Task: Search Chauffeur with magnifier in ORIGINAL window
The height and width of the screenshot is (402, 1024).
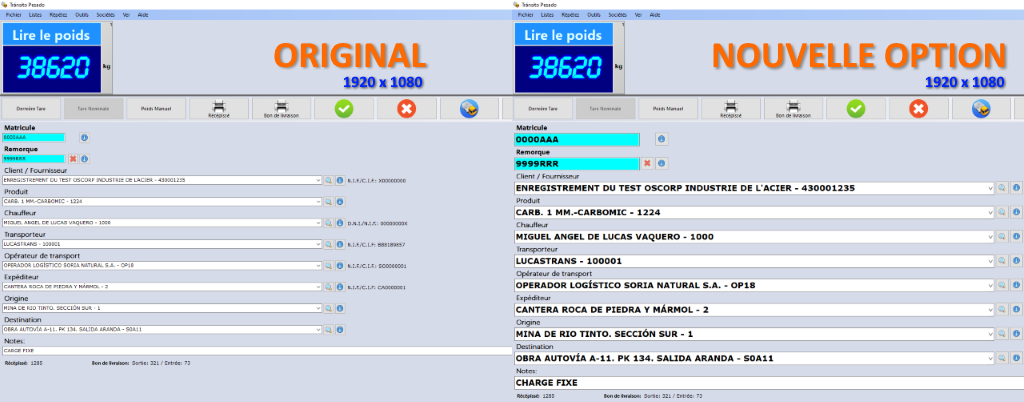Action: tap(329, 223)
